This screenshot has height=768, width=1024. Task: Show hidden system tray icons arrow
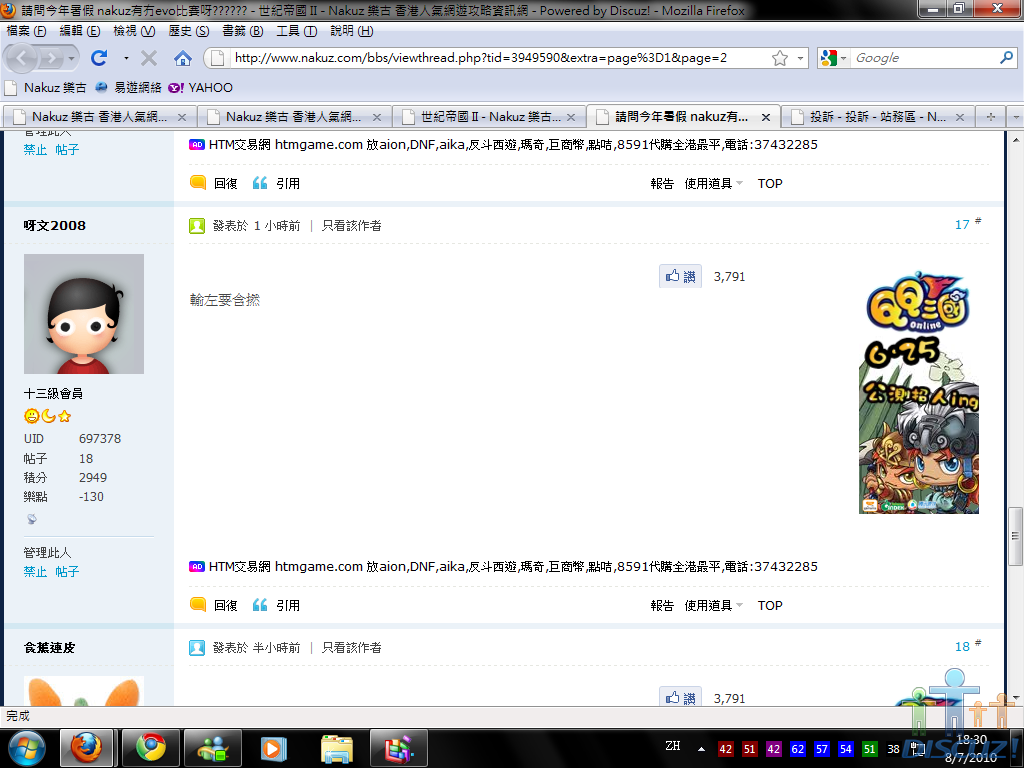(x=701, y=748)
